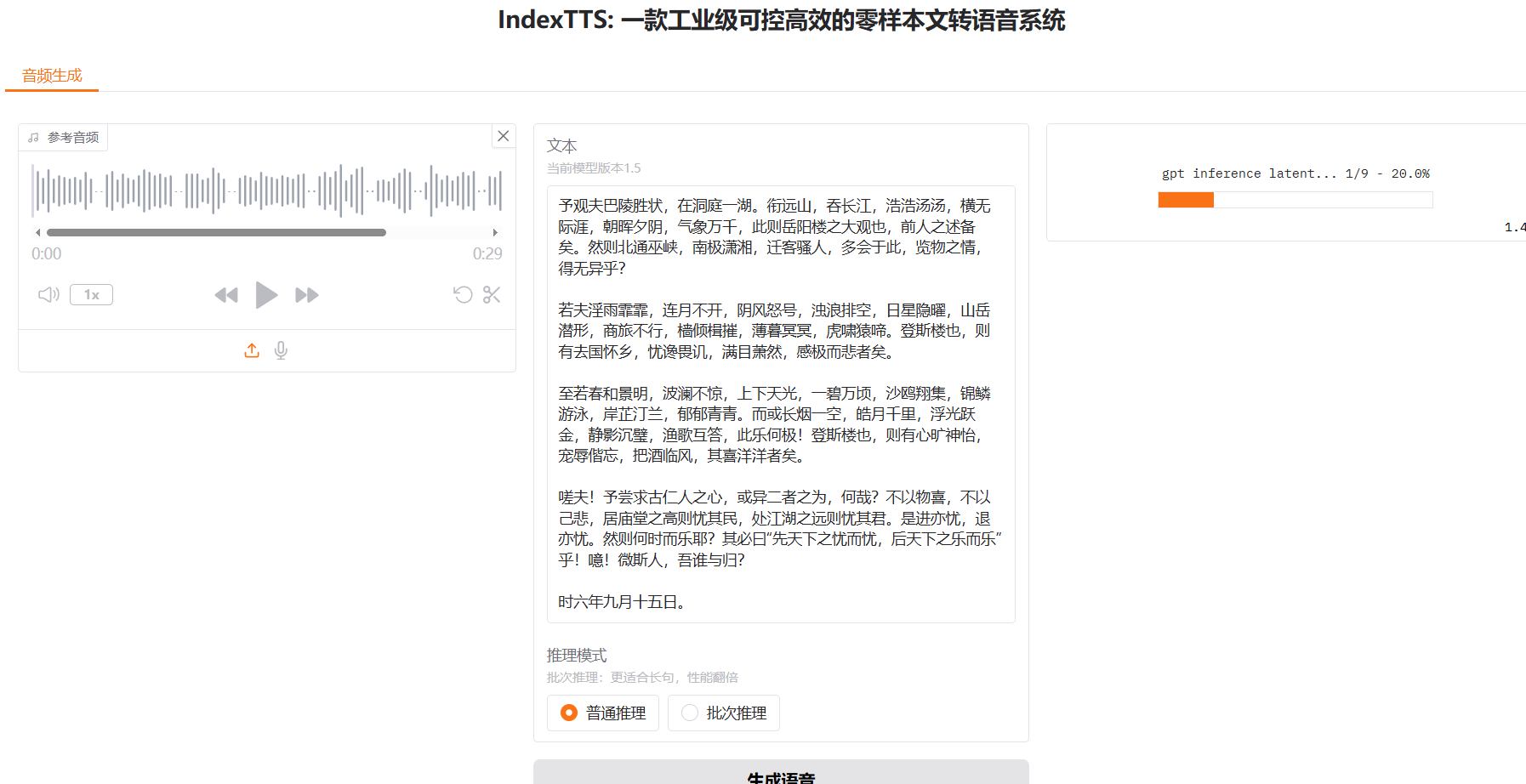1526x784 pixels.
Task: Click inside the 岳阳楼记 text input area
Action: pyautogui.click(x=780, y=408)
